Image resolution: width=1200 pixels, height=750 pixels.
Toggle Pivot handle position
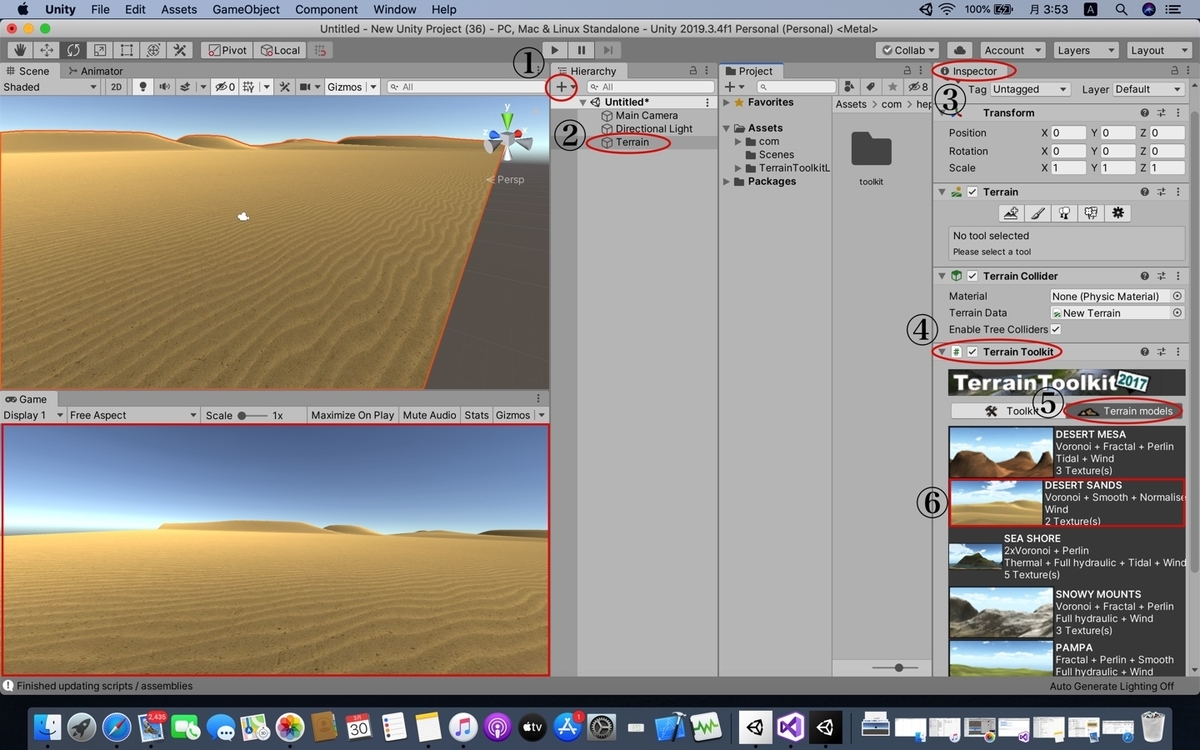click(x=226, y=50)
